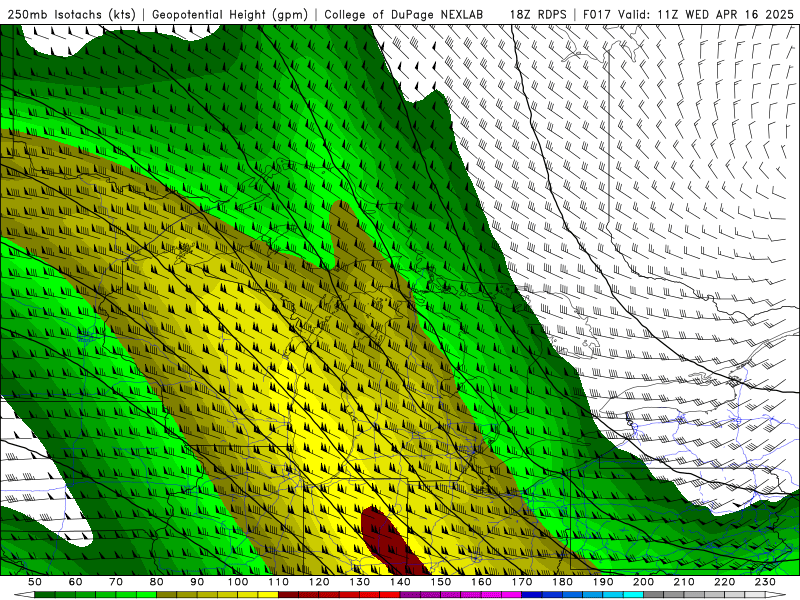Click the "18Z RDPS" model run text

coord(538,14)
